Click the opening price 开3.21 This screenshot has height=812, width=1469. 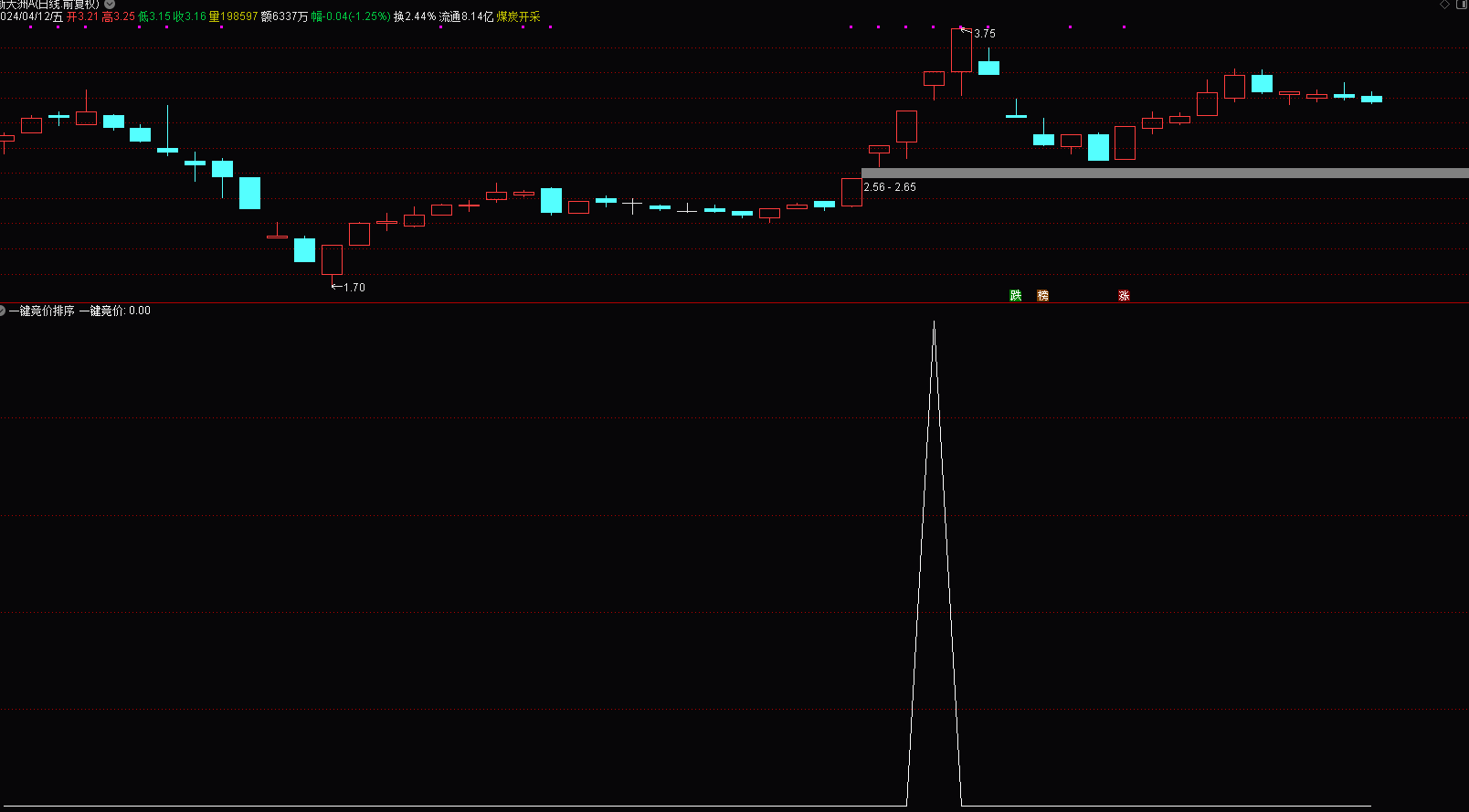coord(82,16)
